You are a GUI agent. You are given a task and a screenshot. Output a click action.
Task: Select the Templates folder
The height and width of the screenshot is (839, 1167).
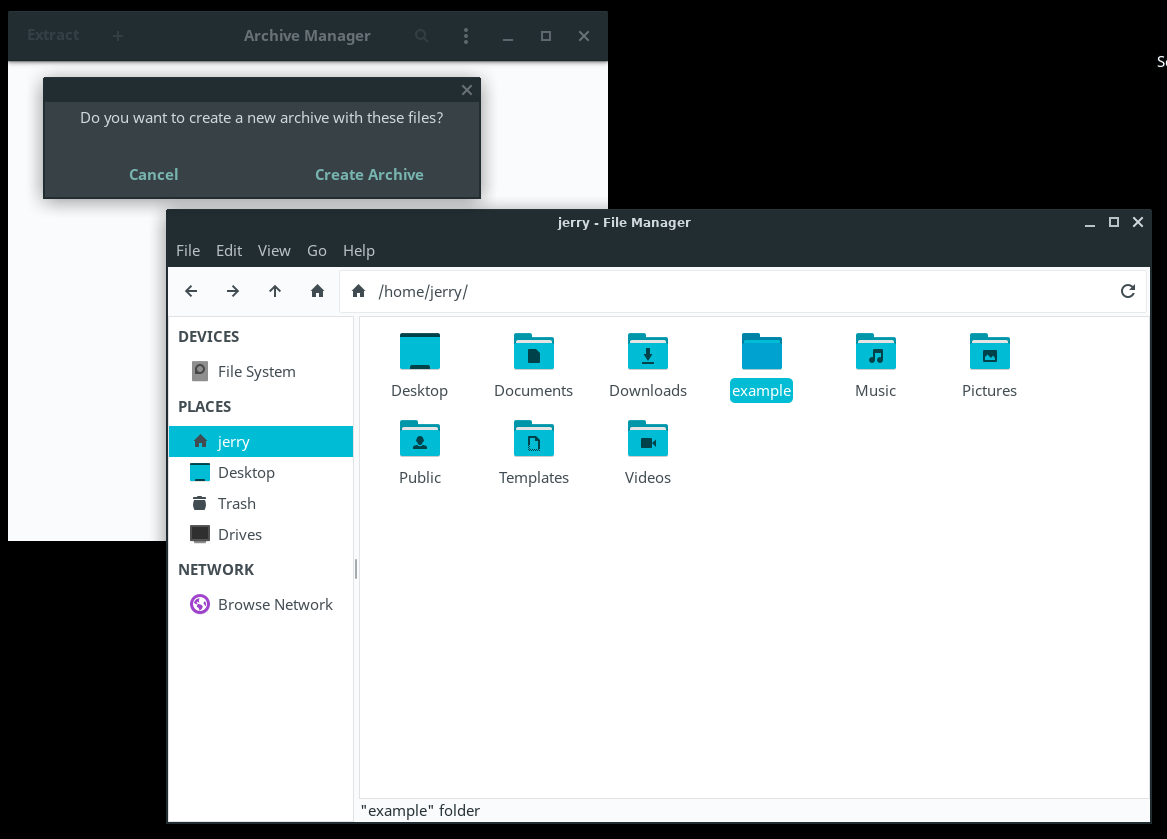(x=534, y=440)
